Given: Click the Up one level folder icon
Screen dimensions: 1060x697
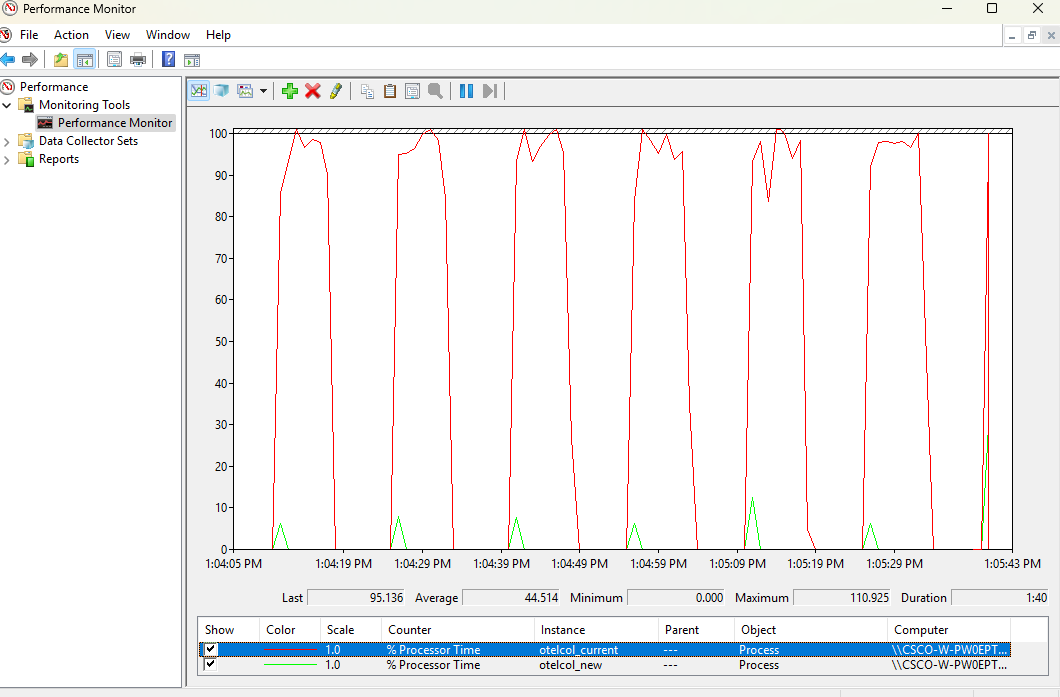Looking at the screenshot, I should pyautogui.click(x=61, y=59).
